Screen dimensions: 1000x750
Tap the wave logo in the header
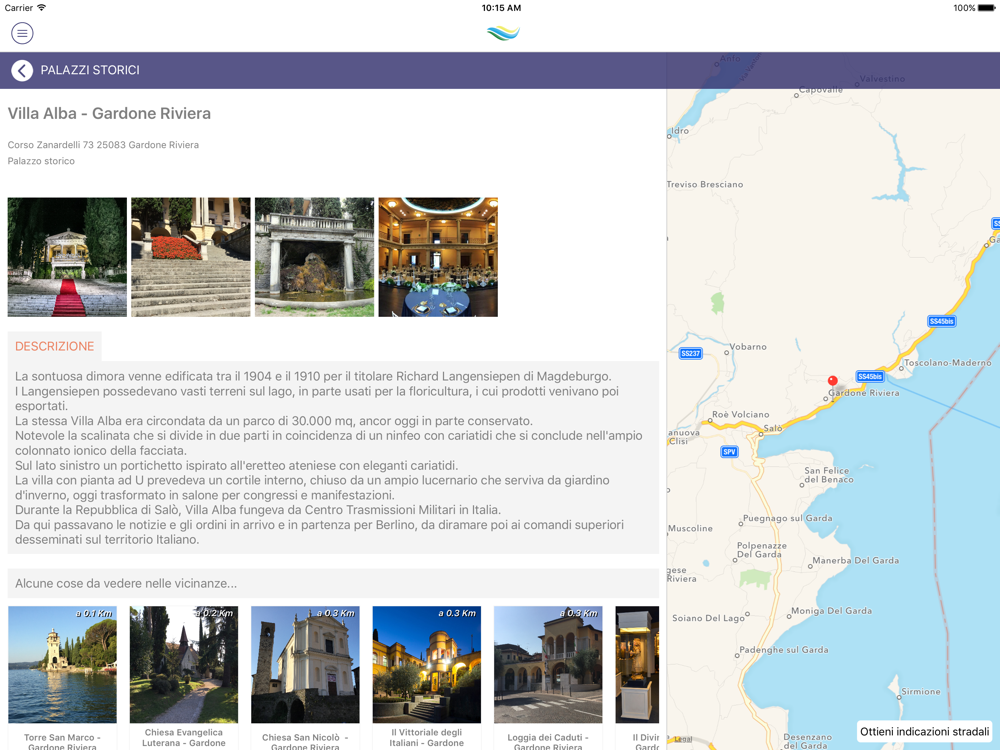(x=503, y=33)
